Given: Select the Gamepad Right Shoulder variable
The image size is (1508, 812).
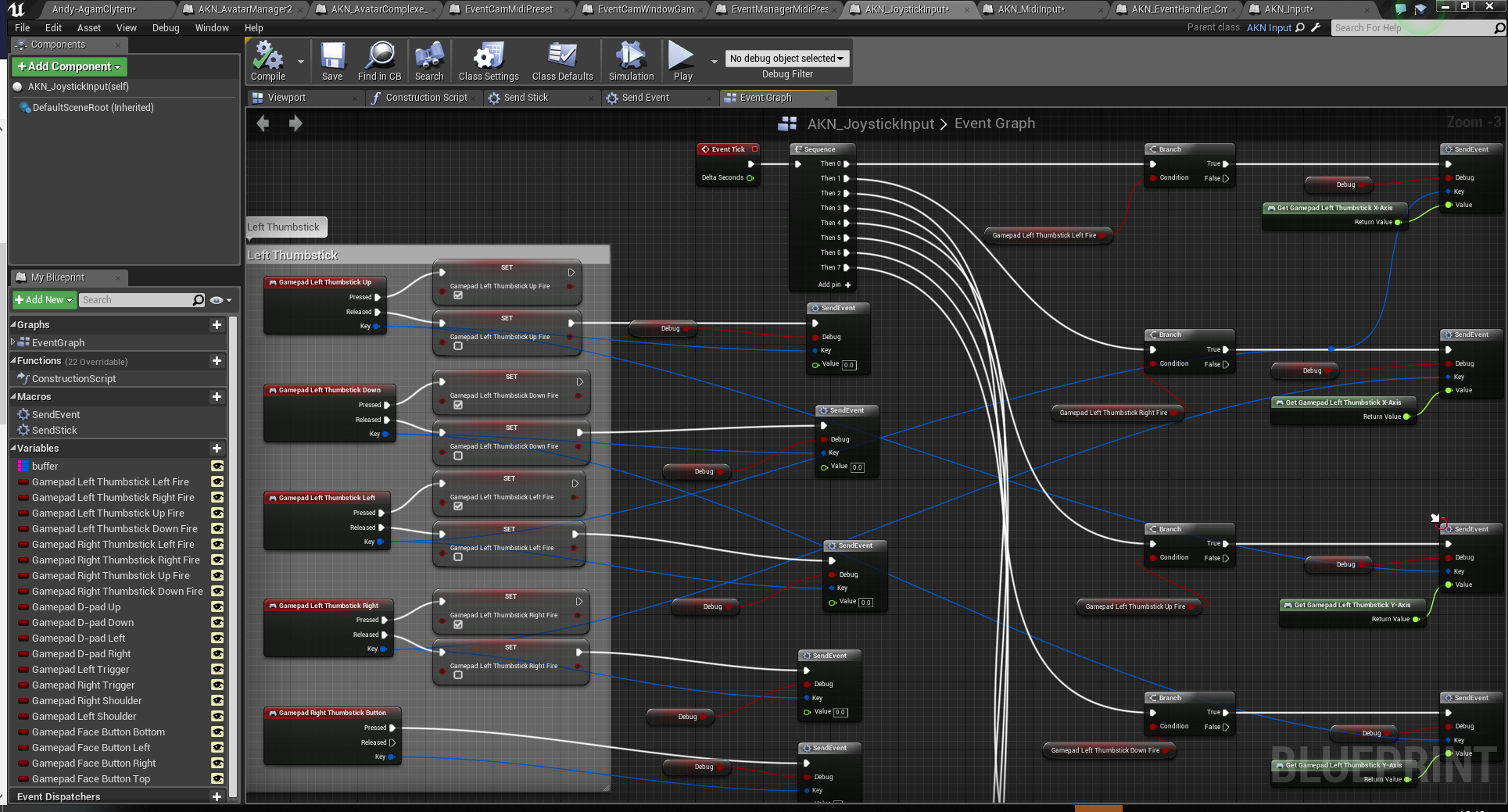Looking at the screenshot, I should [87, 701].
